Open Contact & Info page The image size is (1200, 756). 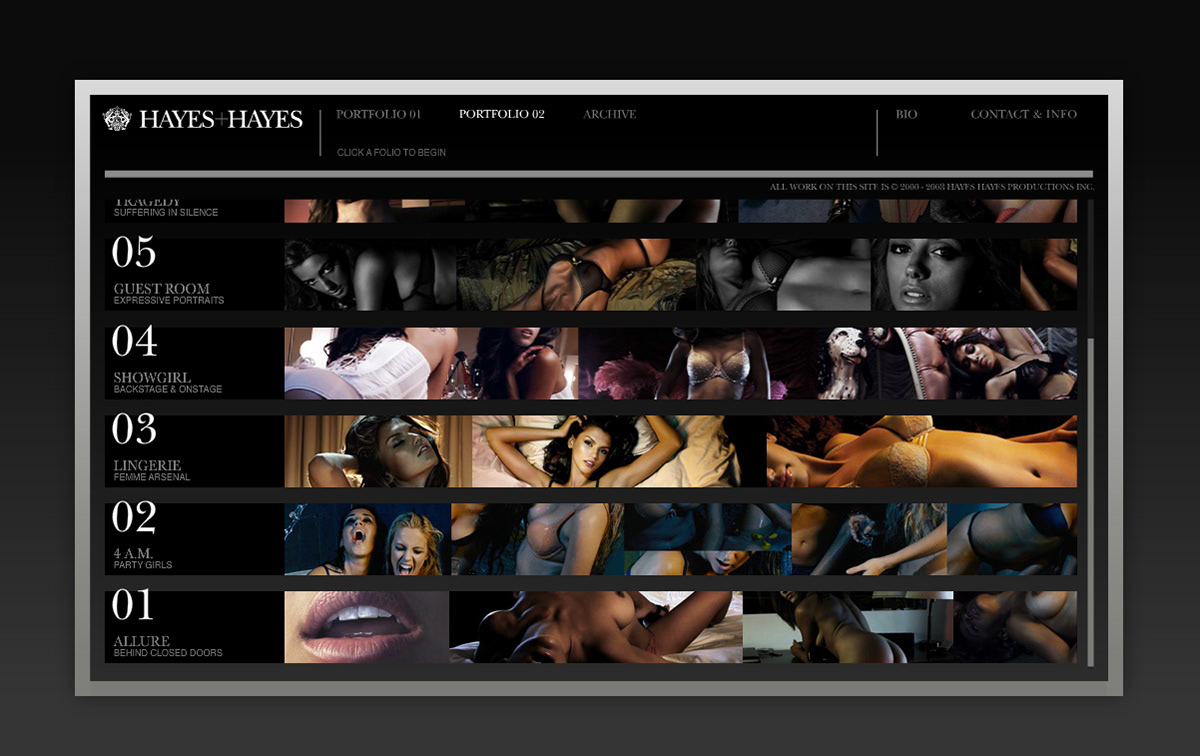tap(1024, 114)
